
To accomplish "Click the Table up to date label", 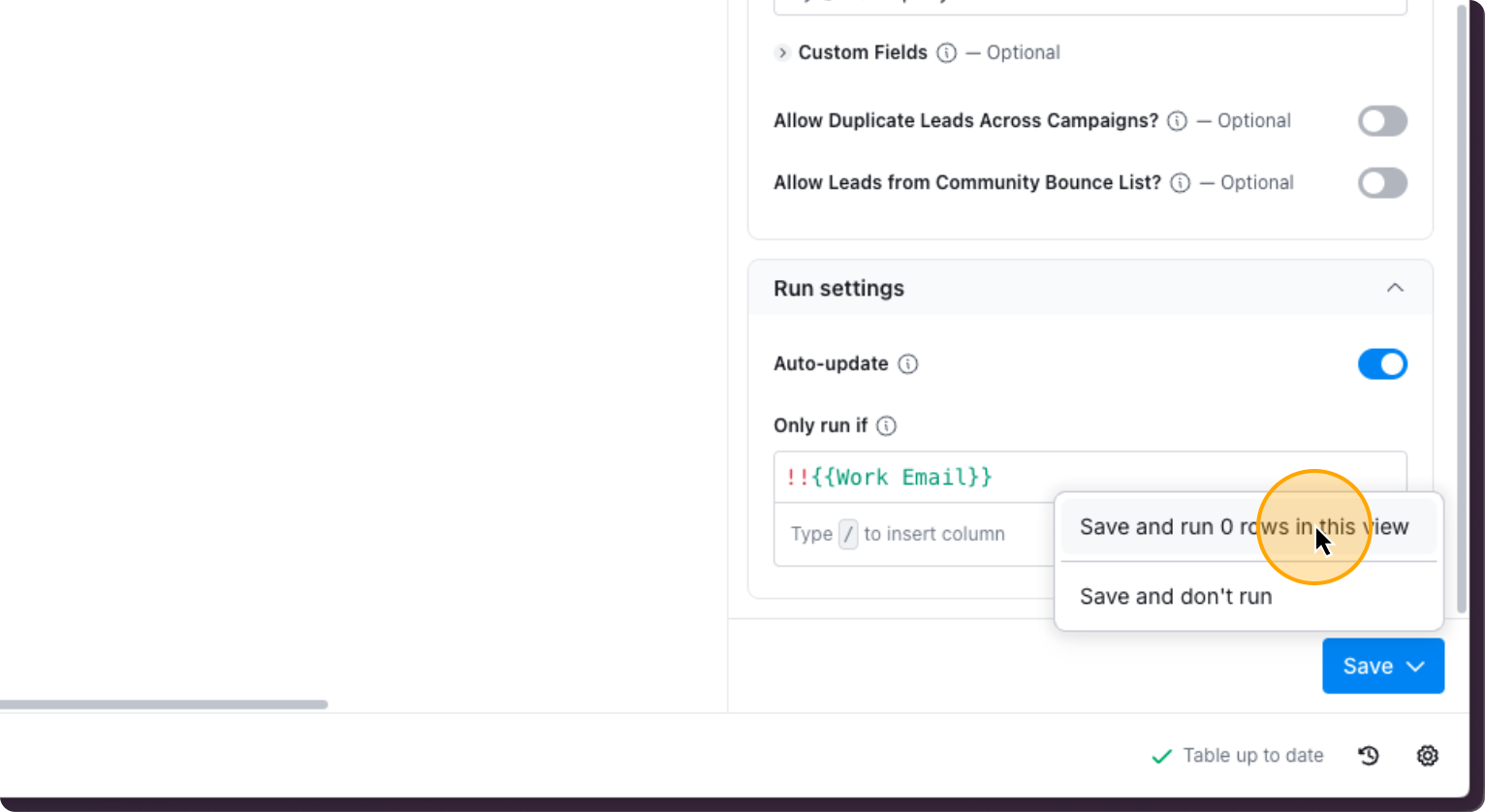I will click(x=1253, y=755).
